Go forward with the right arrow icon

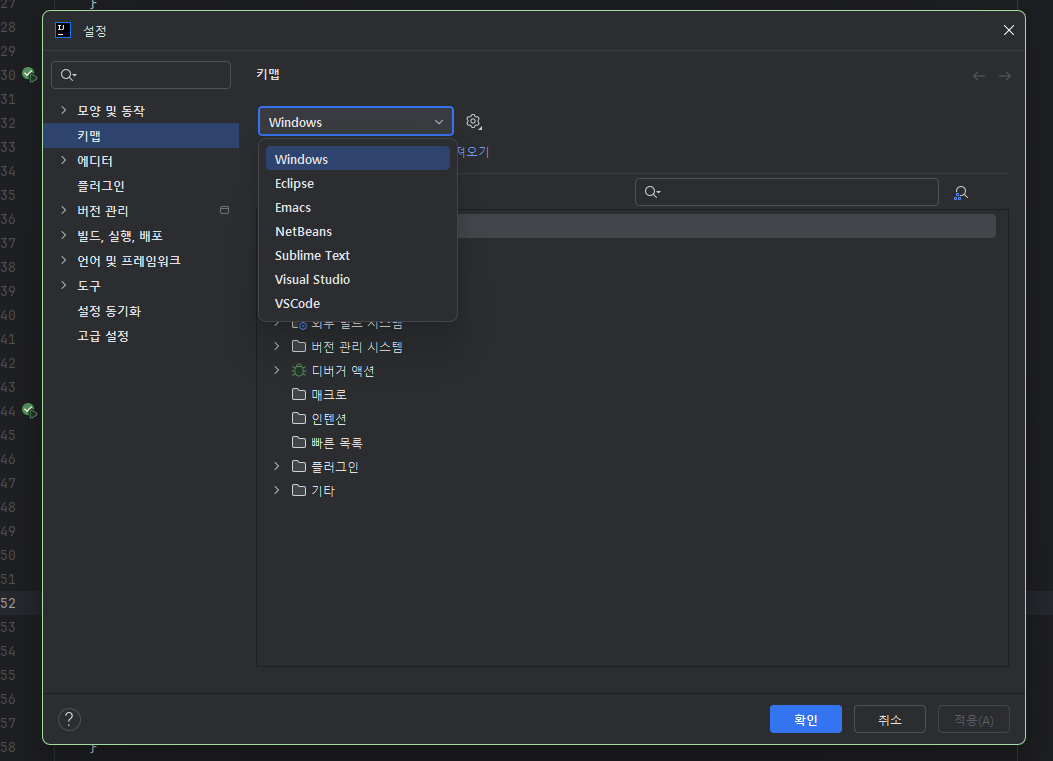(1005, 76)
